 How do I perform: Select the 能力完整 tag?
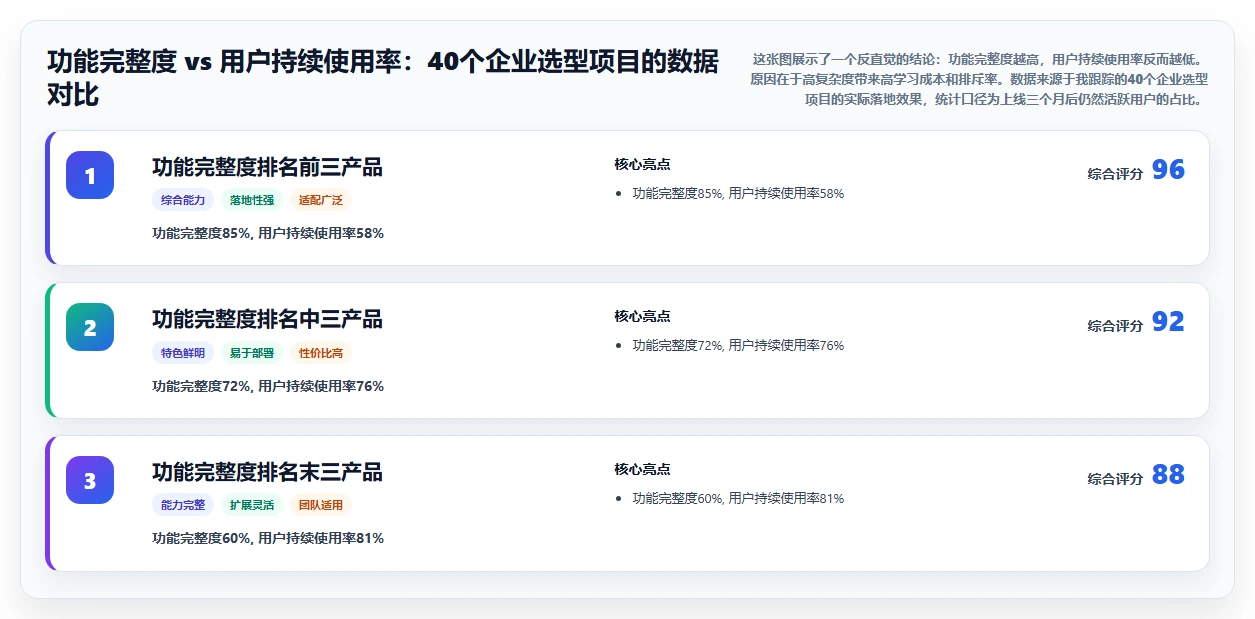click(x=183, y=505)
